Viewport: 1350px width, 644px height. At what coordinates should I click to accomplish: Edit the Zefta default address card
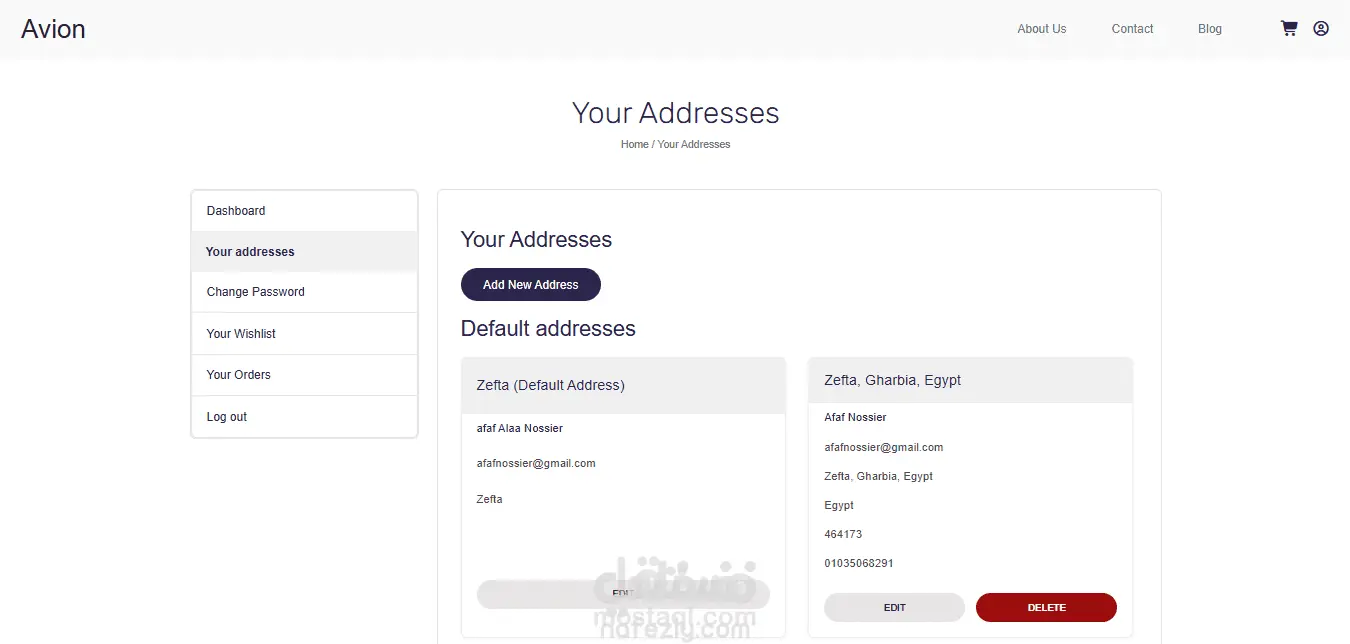pos(622,594)
